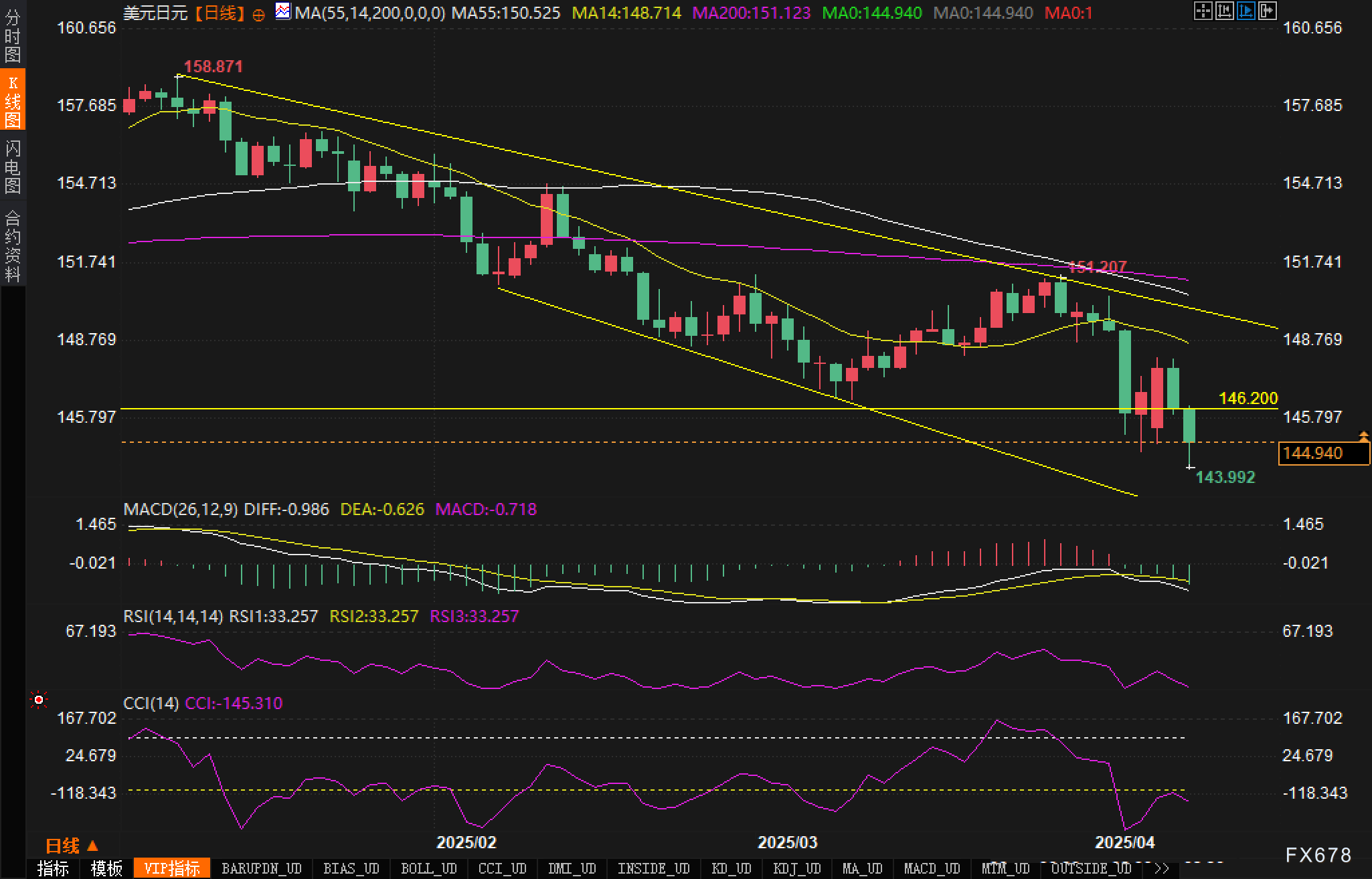
Task: Click the crosshair cursor icon in top toolbar
Action: (1203, 11)
